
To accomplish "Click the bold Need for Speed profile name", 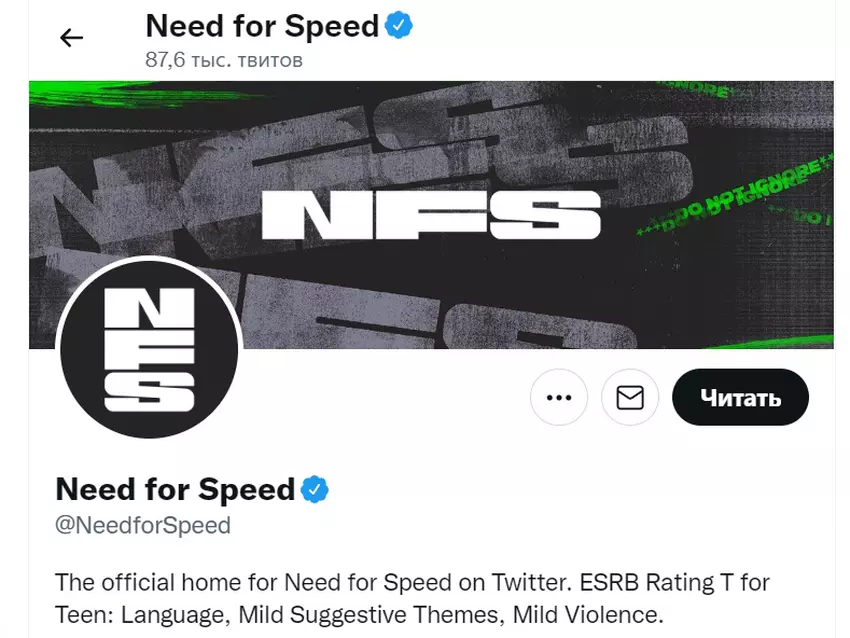I will tap(175, 489).
